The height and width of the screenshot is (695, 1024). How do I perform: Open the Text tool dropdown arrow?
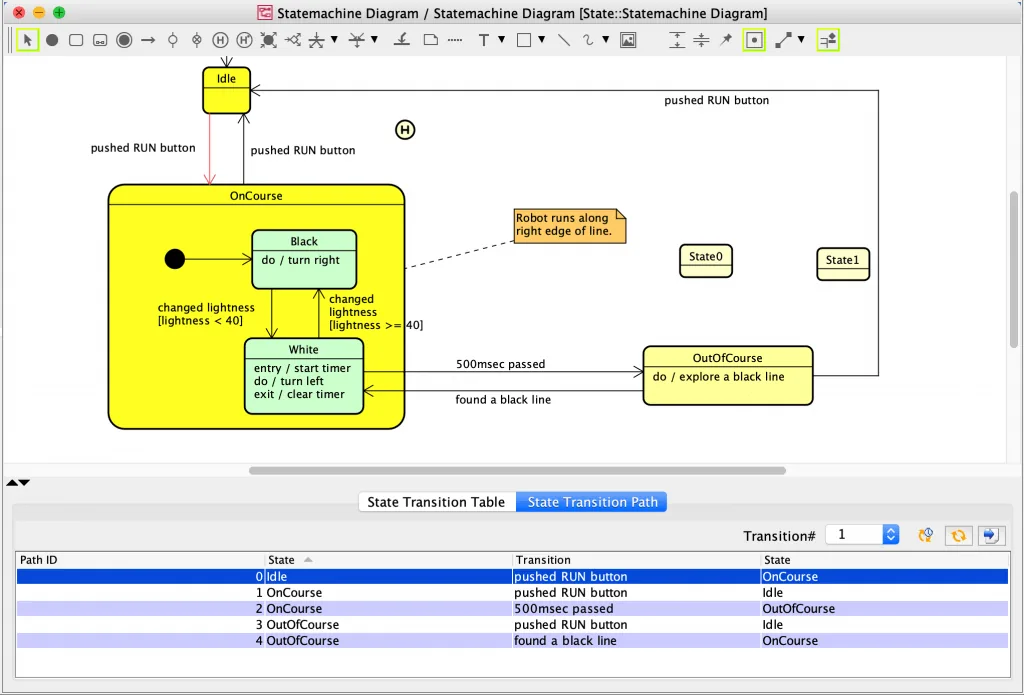[502, 40]
